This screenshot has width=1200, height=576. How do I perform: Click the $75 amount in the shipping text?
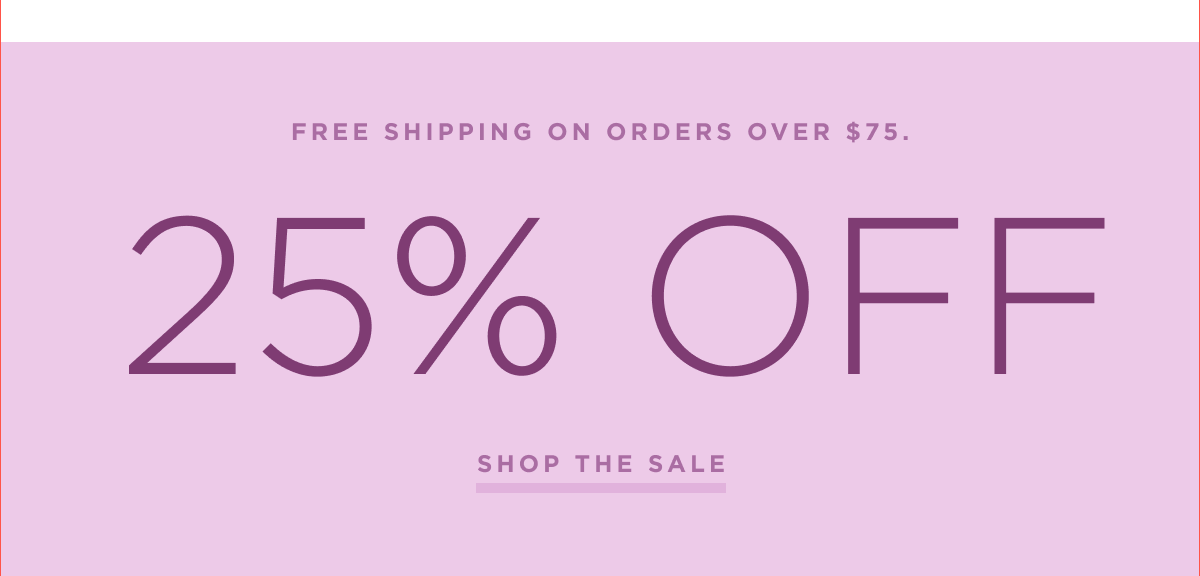pos(878,132)
